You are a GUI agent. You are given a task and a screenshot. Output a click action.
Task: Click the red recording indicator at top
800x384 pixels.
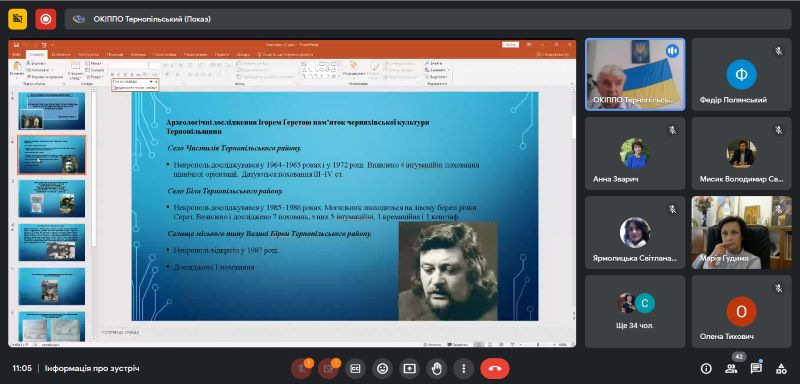45,19
